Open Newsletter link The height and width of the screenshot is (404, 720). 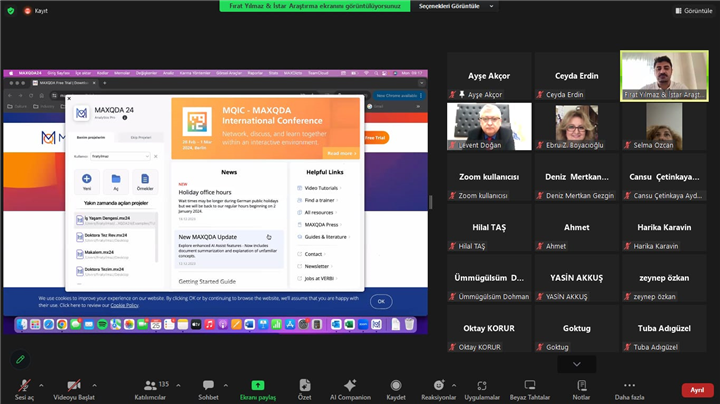(x=316, y=266)
